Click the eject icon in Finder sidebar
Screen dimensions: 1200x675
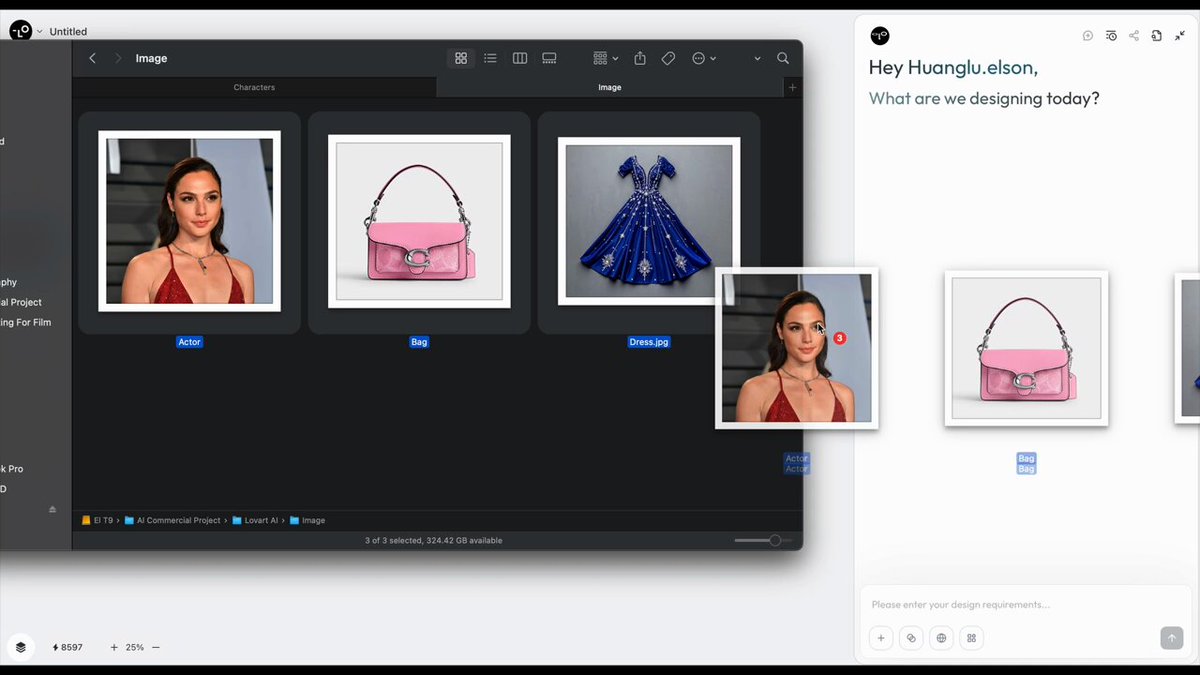pyautogui.click(x=53, y=509)
